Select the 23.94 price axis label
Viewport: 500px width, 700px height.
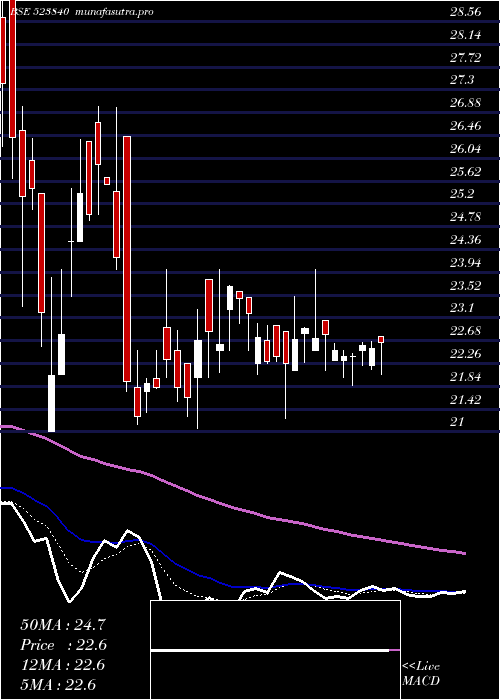click(x=466, y=263)
